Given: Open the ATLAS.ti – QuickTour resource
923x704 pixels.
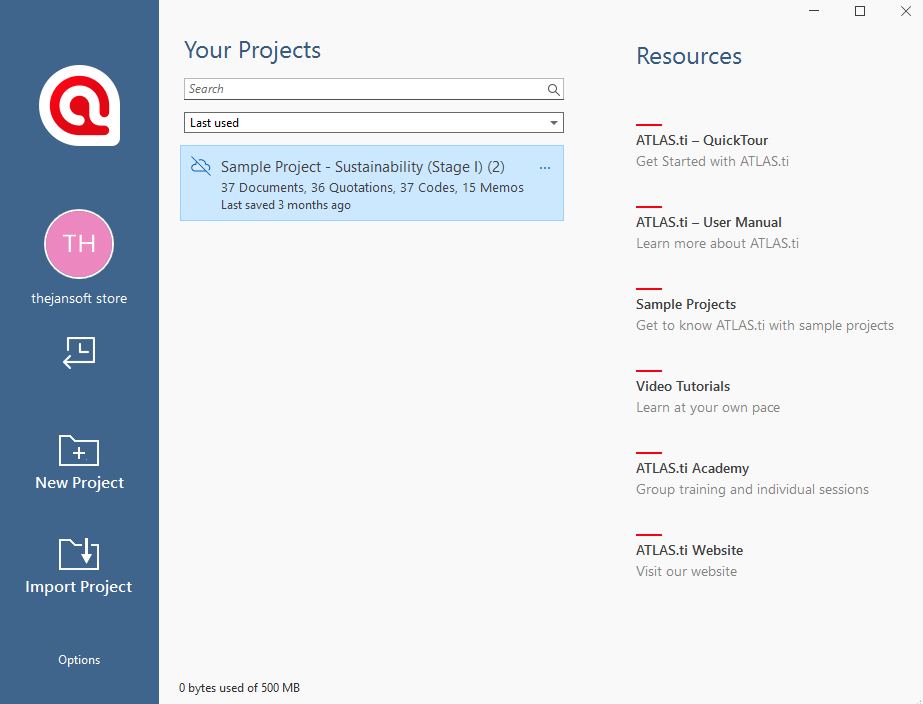Looking at the screenshot, I should (x=702, y=140).
